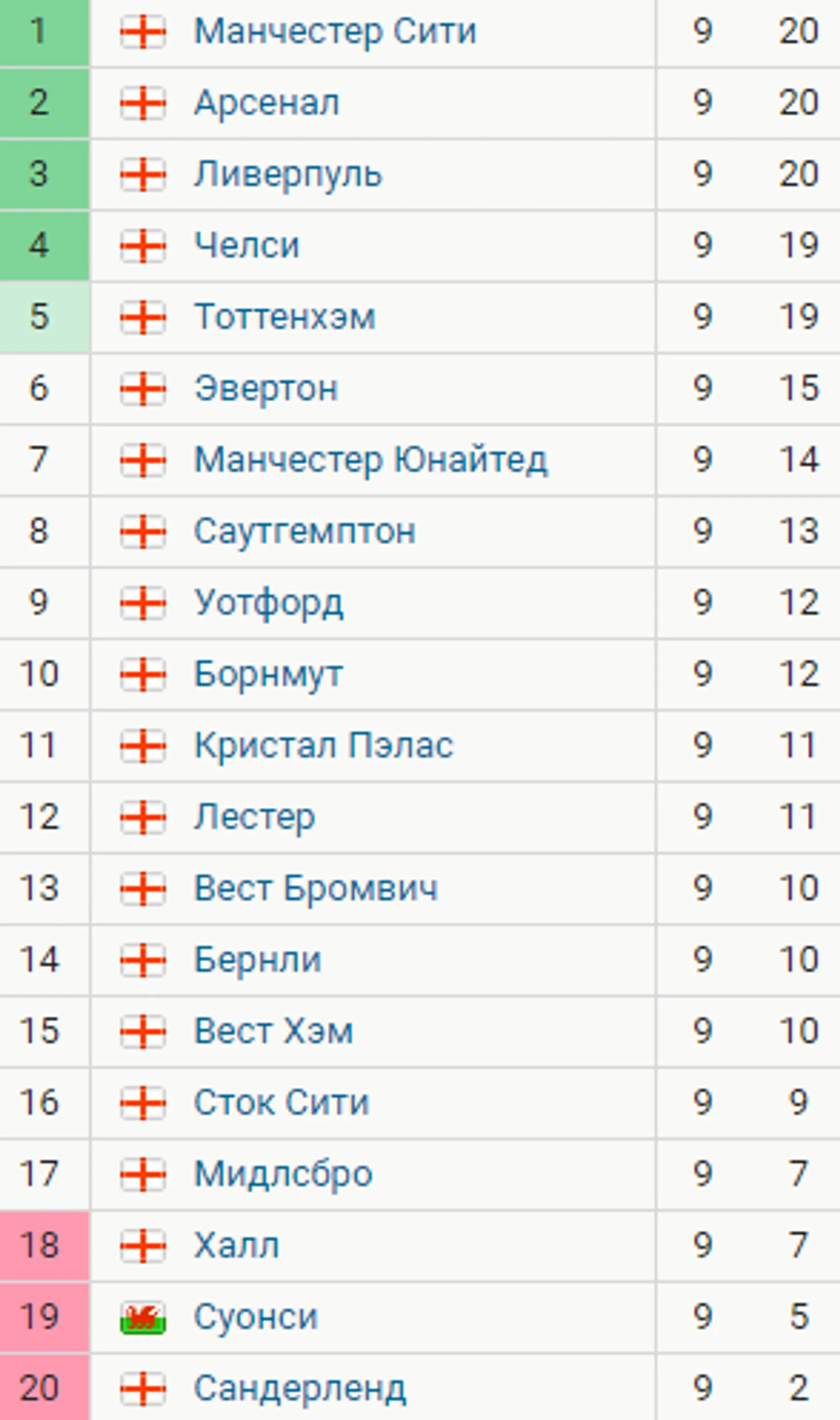Click the red position 18 cell

point(44,1246)
